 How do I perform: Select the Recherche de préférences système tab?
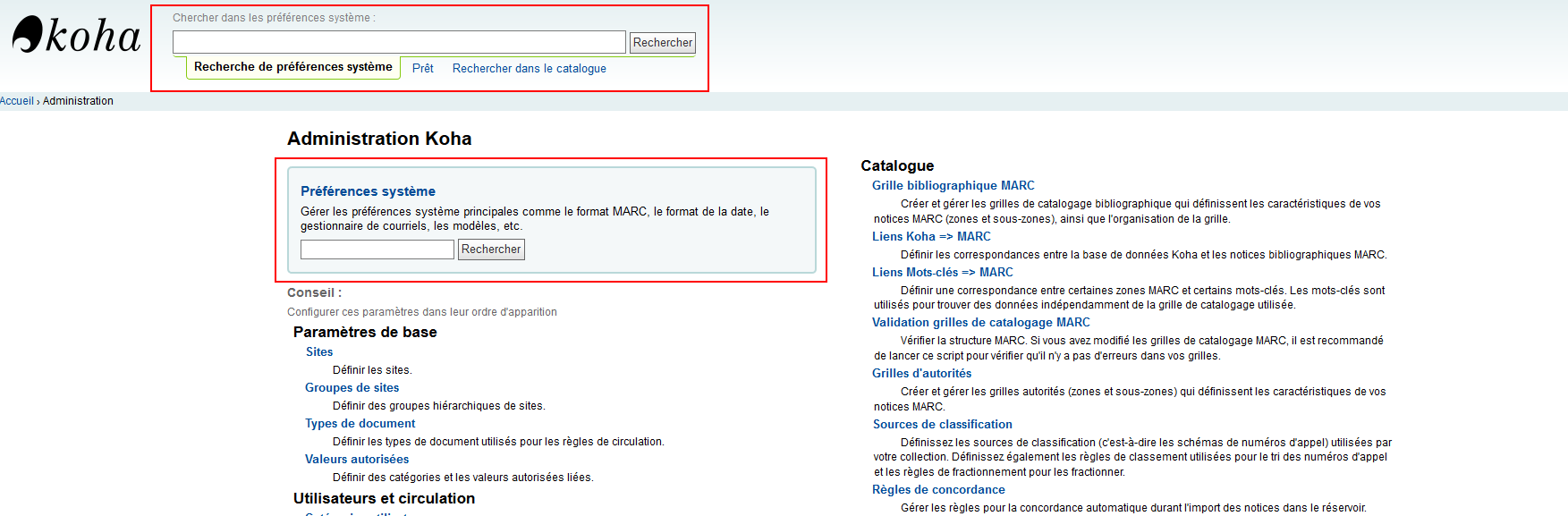[x=293, y=67]
